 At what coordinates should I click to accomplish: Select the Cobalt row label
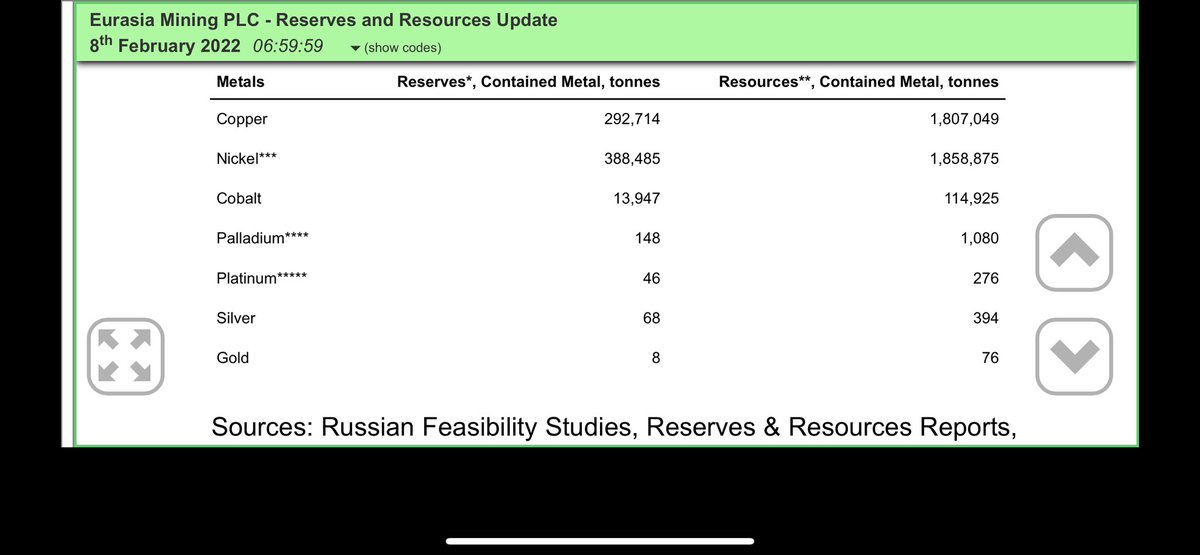tap(239, 198)
